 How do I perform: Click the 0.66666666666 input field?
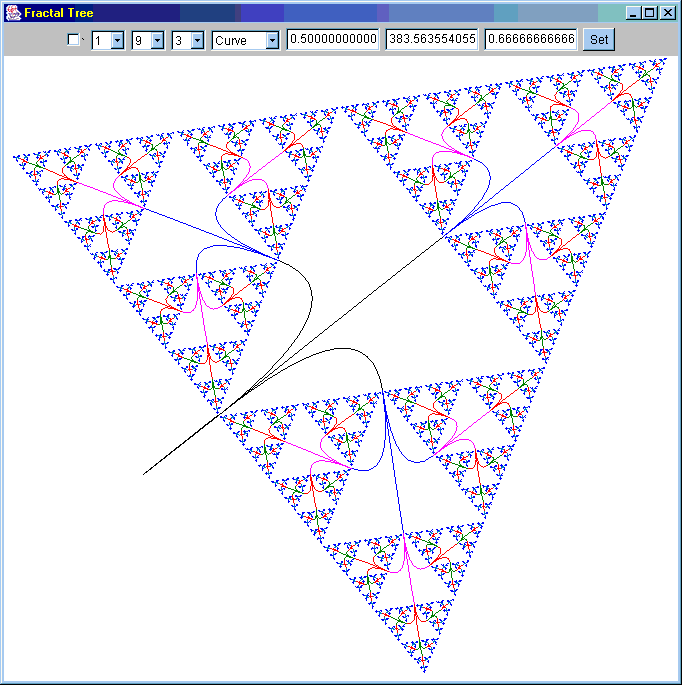530,40
